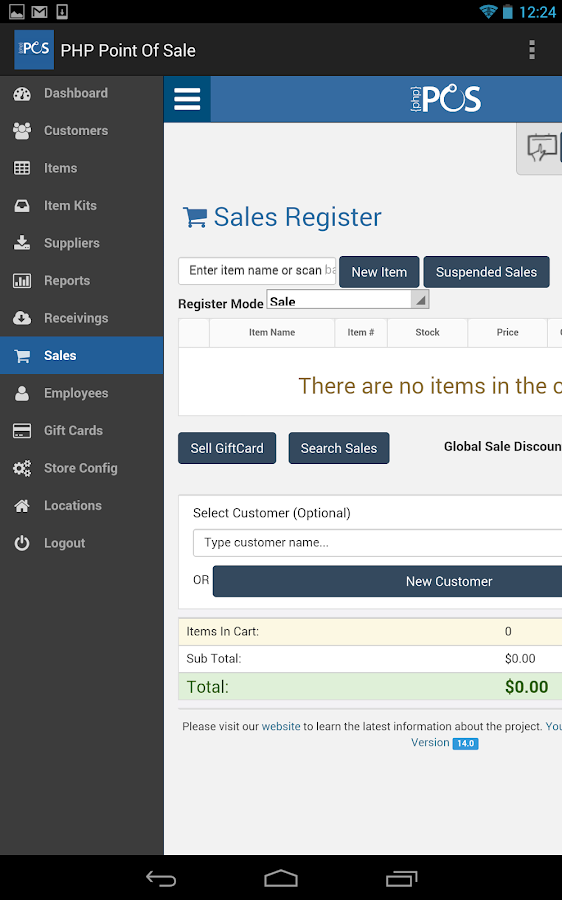Click the Sub Total row
The width and height of the screenshot is (562, 900).
pyautogui.click(x=370, y=659)
